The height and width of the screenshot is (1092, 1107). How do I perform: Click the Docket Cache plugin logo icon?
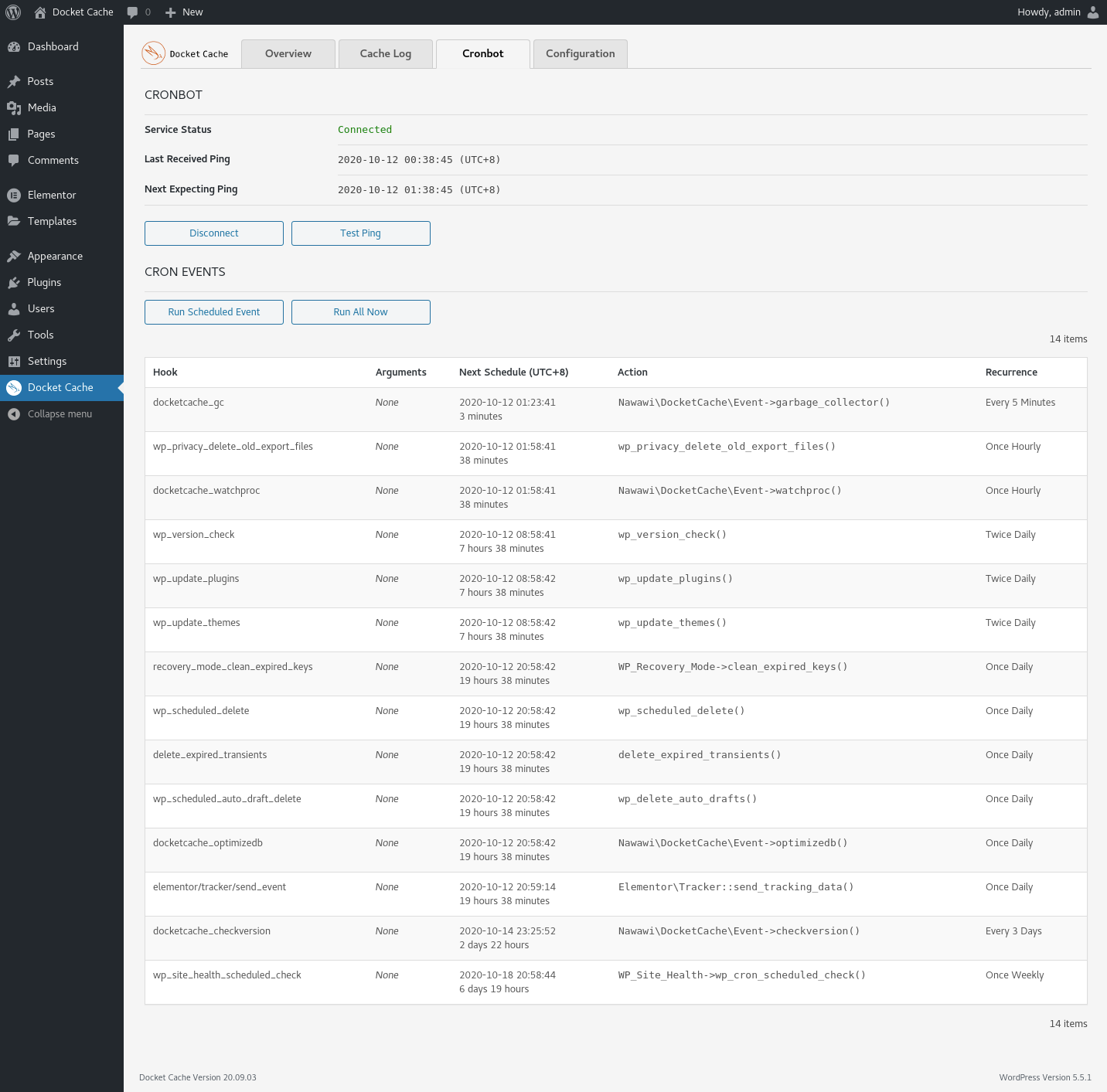coord(153,53)
